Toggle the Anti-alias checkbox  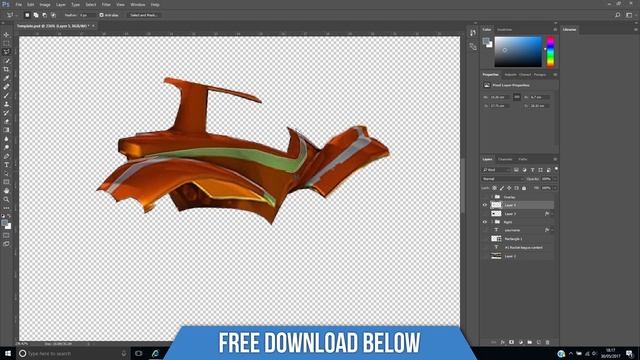tap(102, 15)
